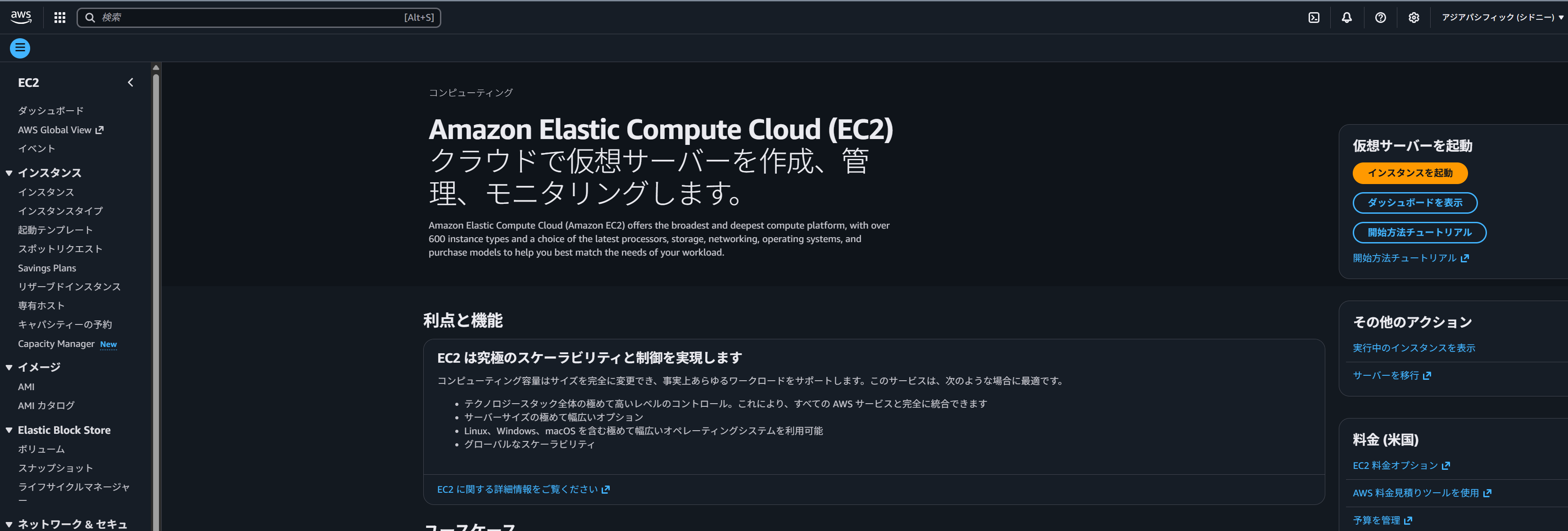Launch AWS CloudShell from the top bar
Screen dimensions: 1568x531
click(x=1314, y=17)
